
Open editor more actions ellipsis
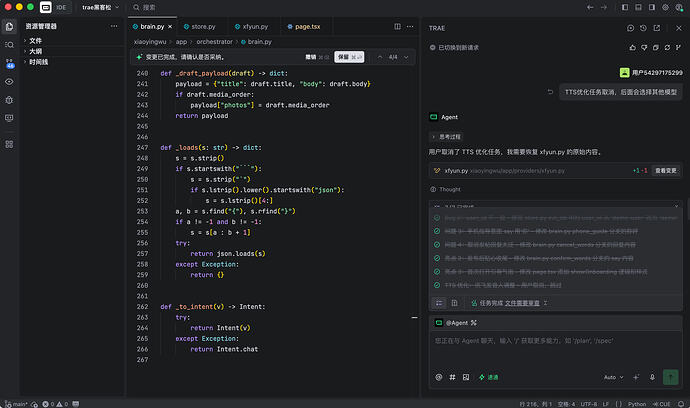[x=410, y=26]
